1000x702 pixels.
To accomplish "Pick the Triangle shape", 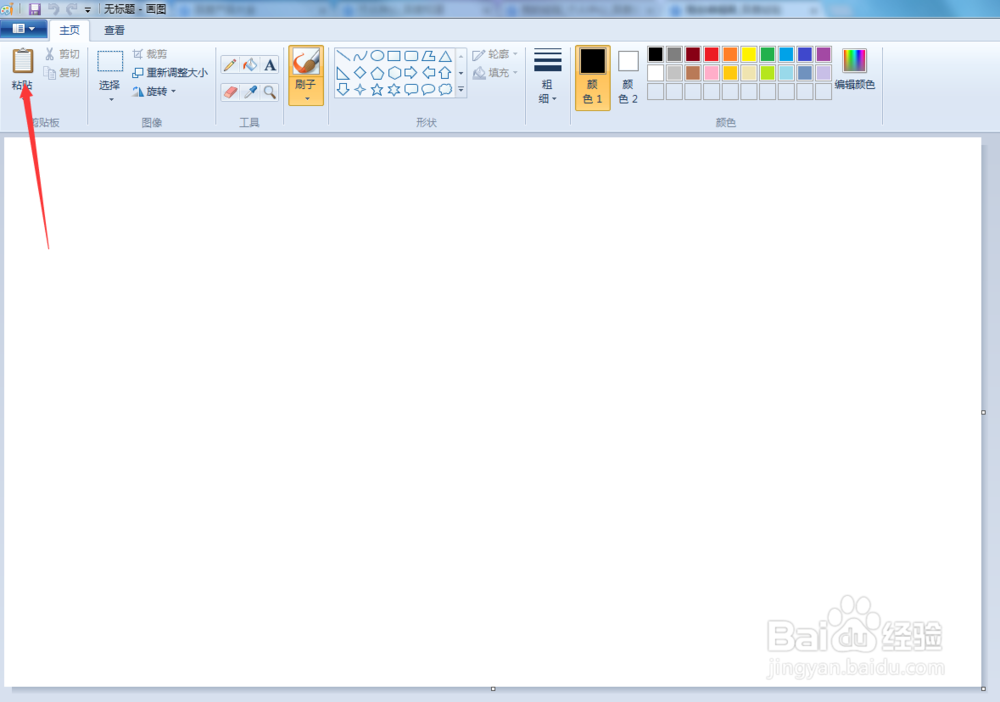I will (x=445, y=56).
